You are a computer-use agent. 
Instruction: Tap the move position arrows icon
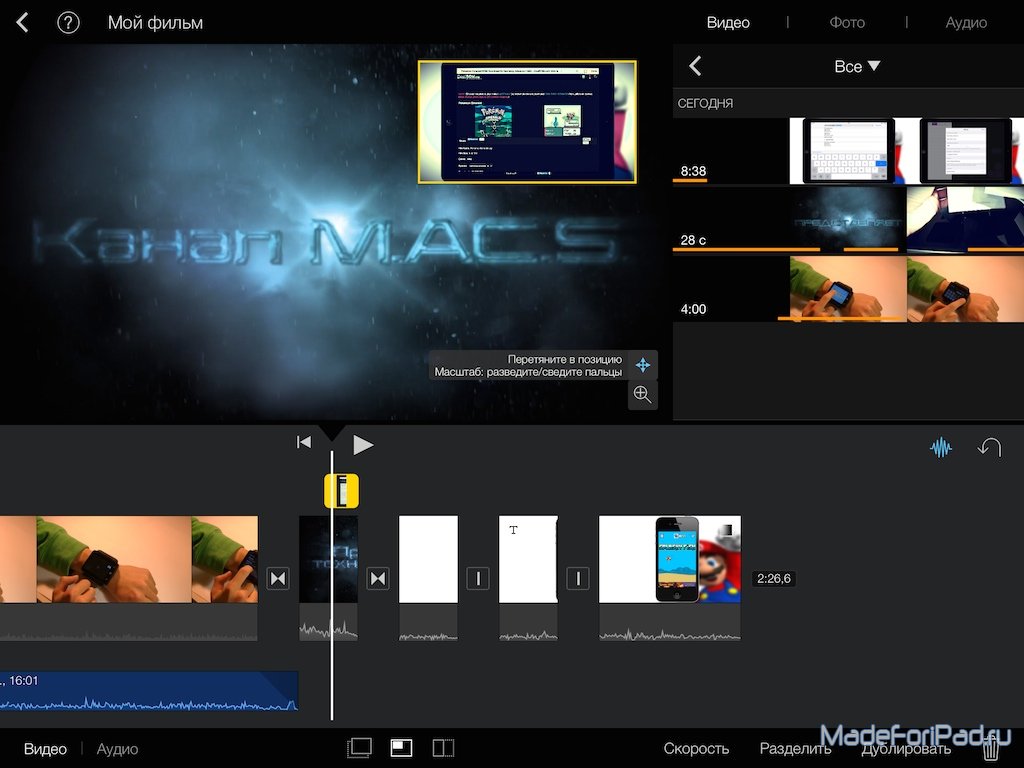coord(643,365)
